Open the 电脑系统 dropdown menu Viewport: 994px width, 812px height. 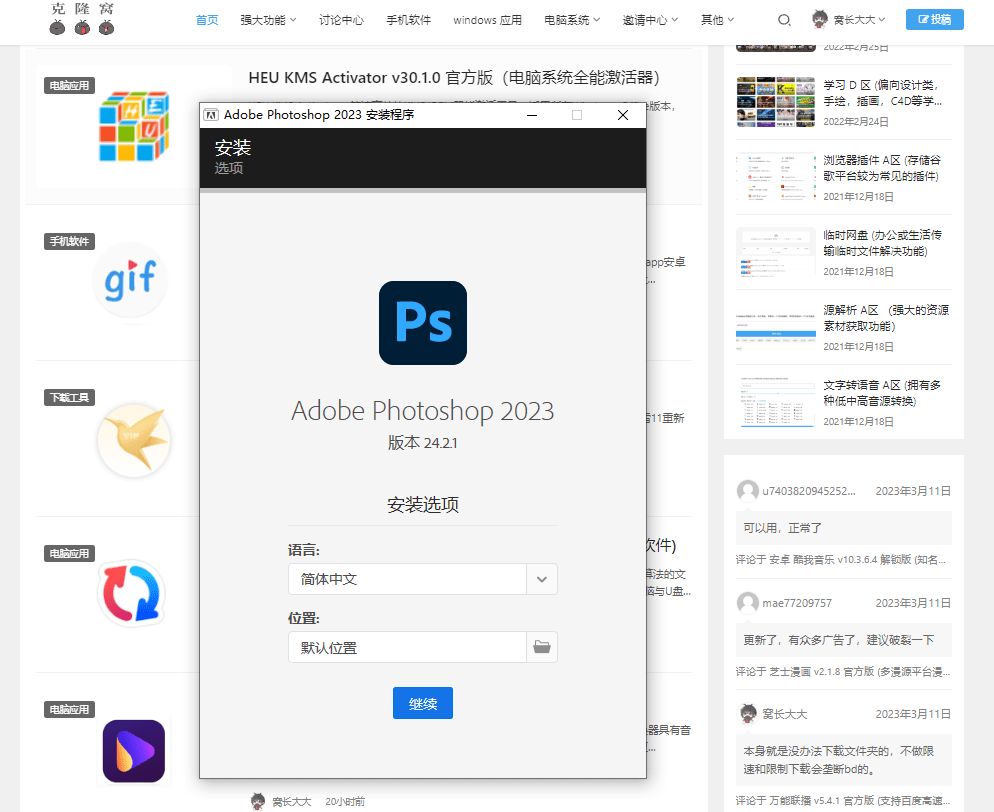(572, 20)
